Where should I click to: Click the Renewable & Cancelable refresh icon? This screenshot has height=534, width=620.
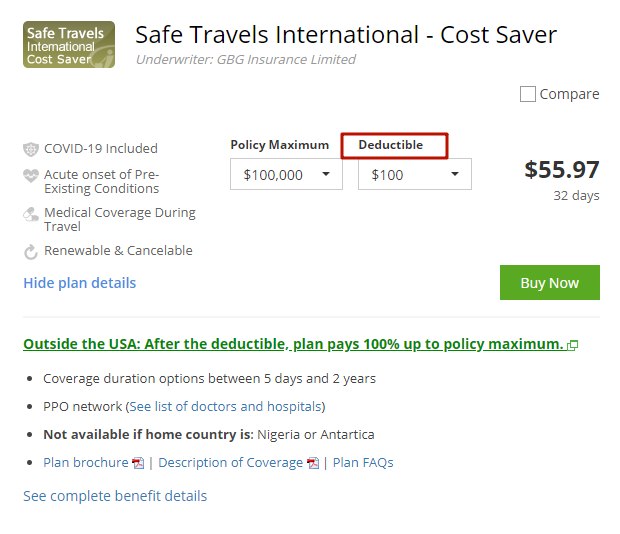[x=31, y=252]
